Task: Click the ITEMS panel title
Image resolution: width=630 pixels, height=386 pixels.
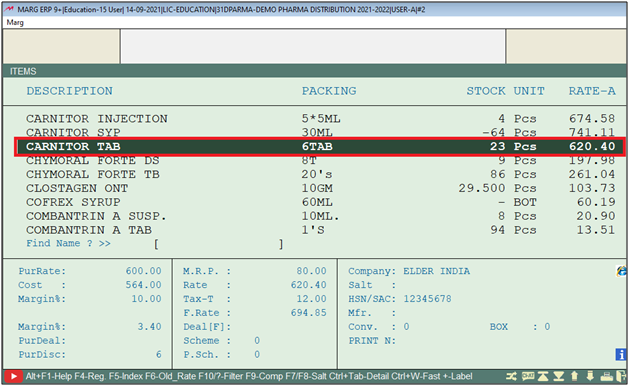Action: [23, 71]
